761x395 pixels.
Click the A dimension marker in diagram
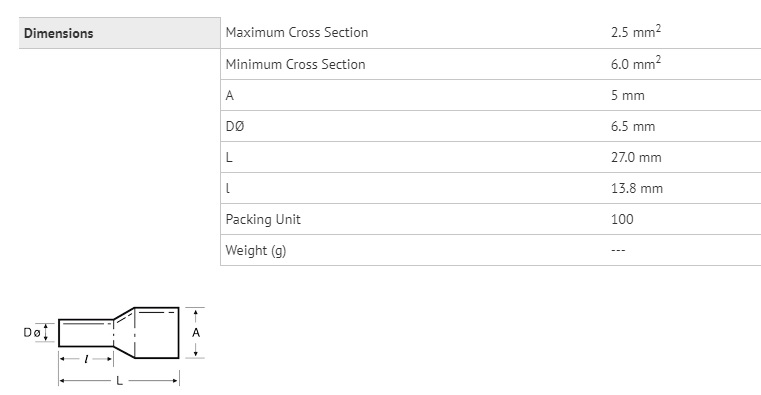(196, 332)
